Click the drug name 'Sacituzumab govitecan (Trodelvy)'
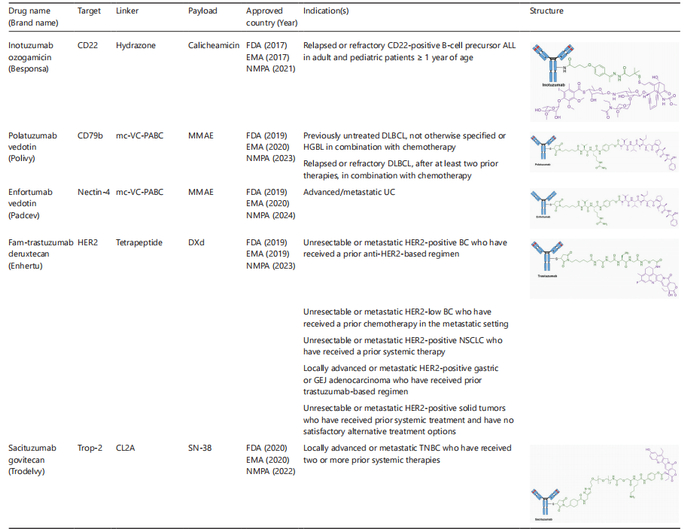The height and width of the screenshot is (529, 700). click(32, 460)
